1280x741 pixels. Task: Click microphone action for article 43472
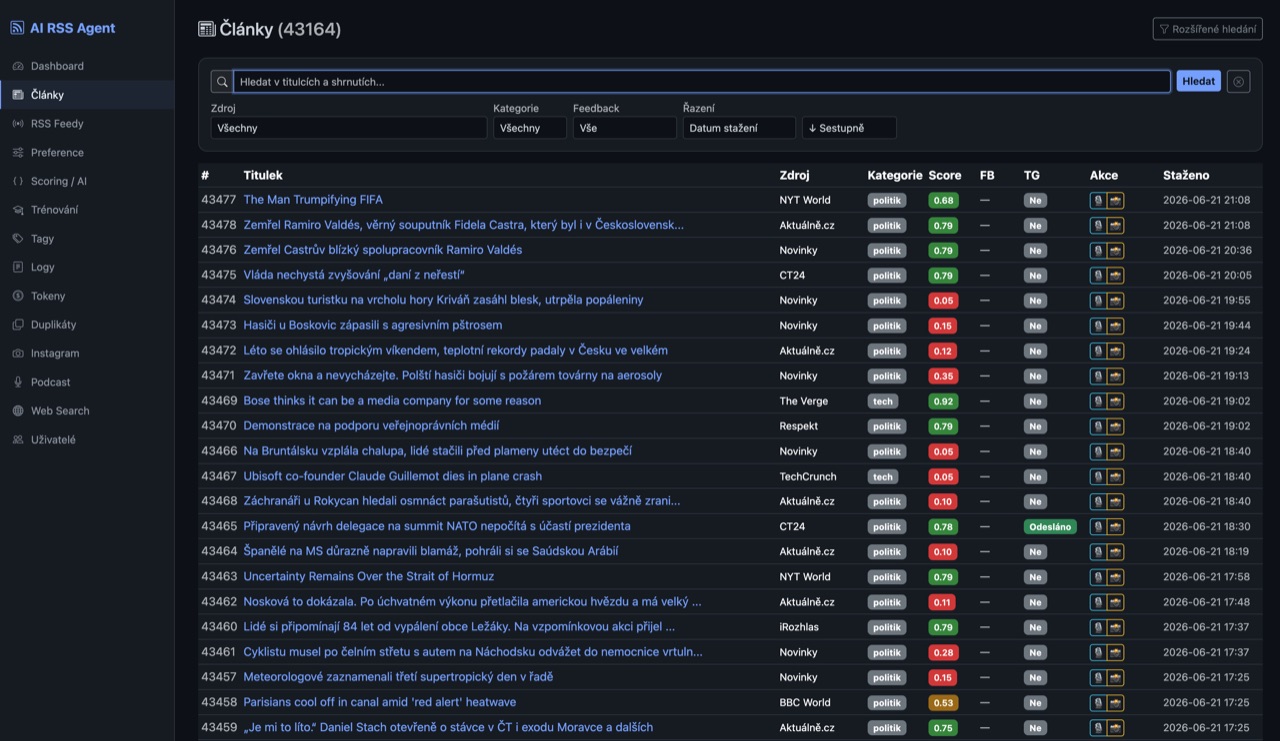(x=1098, y=351)
